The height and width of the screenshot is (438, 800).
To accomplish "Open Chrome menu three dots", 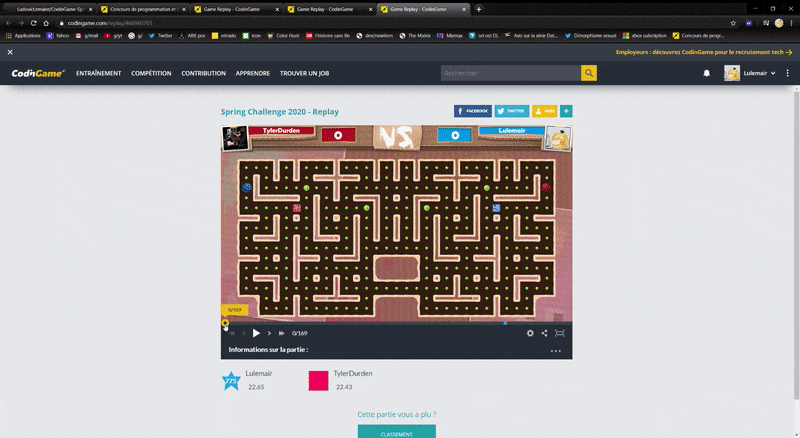I will tap(791, 23).
